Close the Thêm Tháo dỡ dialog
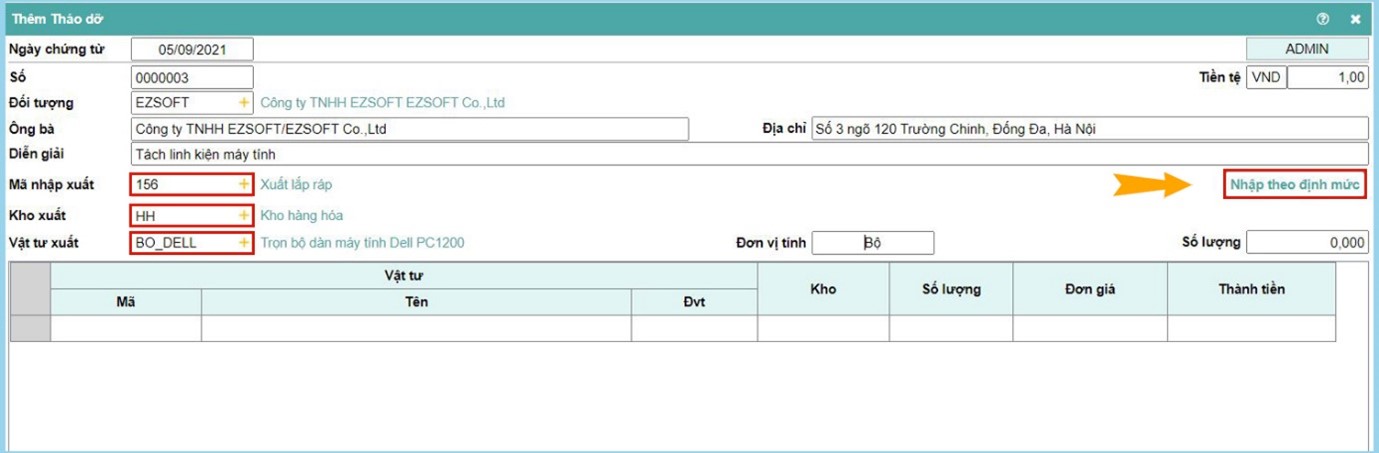 pyautogui.click(x=1355, y=19)
